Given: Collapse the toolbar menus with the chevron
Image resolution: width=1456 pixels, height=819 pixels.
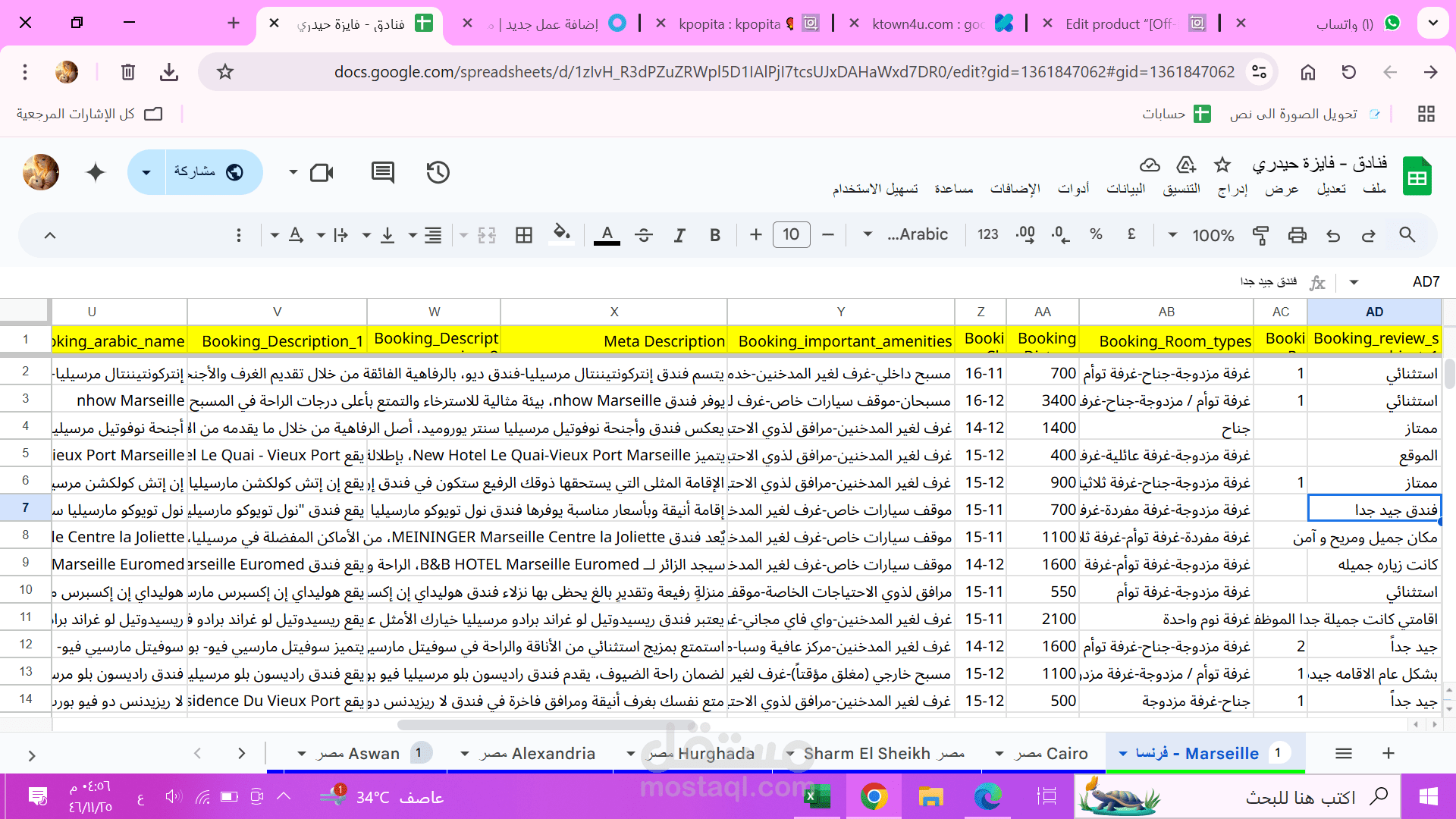Looking at the screenshot, I should click(50, 235).
